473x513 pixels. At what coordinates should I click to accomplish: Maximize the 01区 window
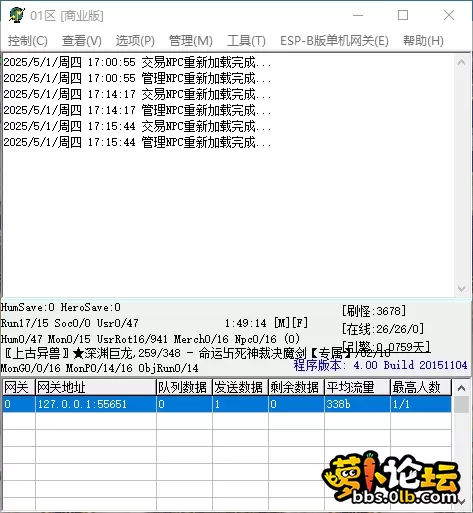(x=403, y=15)
